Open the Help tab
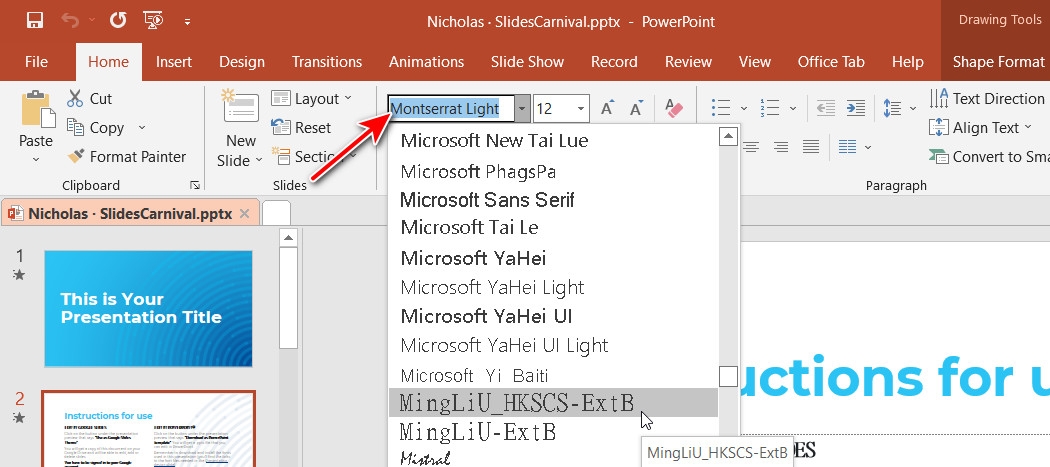 [907, 62]
